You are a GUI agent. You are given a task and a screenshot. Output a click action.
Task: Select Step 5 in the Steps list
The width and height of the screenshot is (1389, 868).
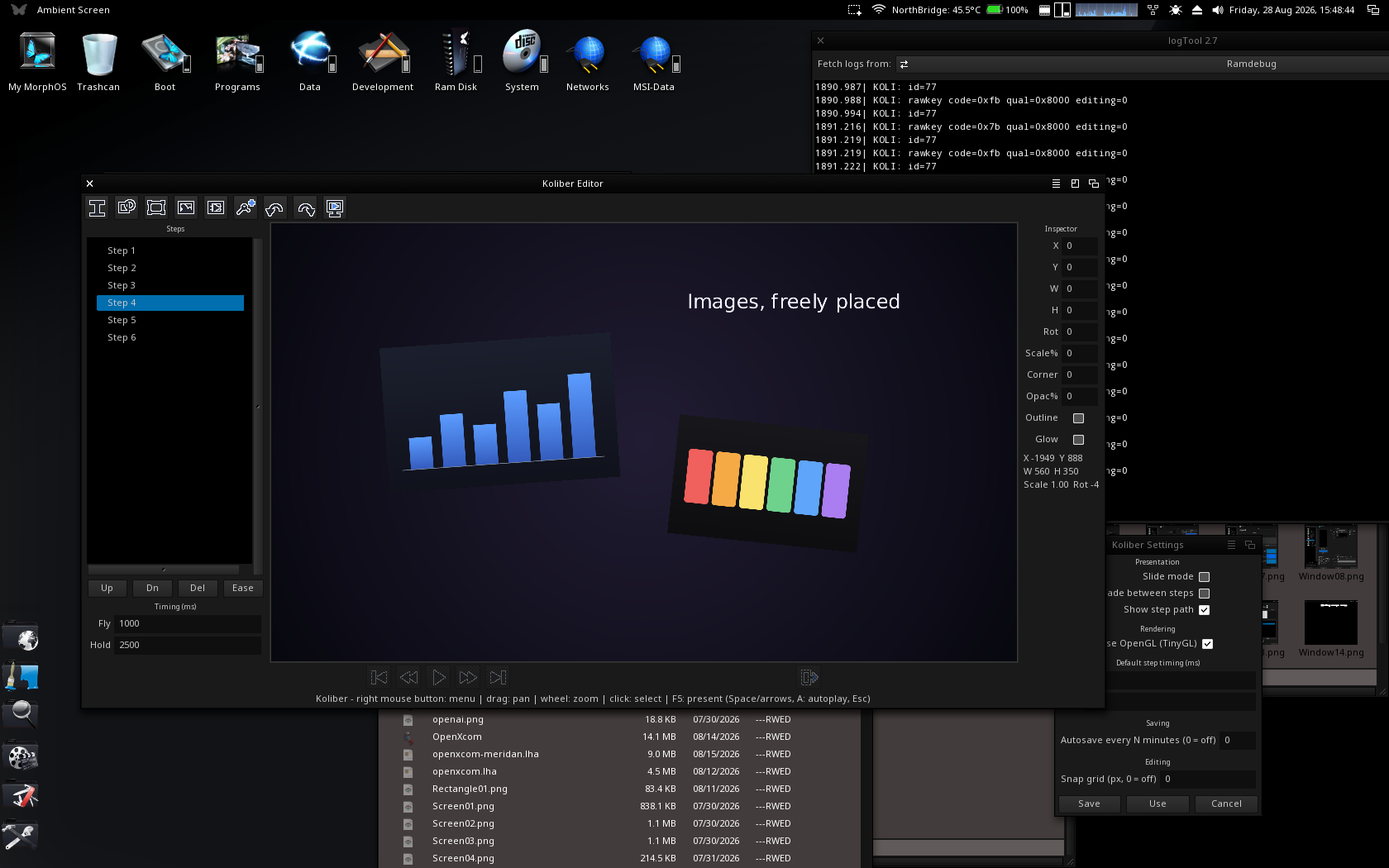point(170,320)
